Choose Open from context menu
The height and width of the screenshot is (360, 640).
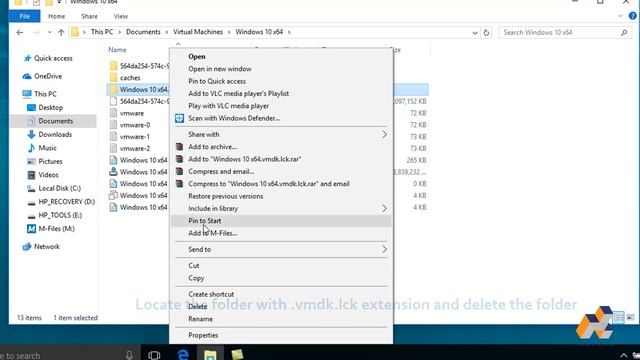point(281,57)
